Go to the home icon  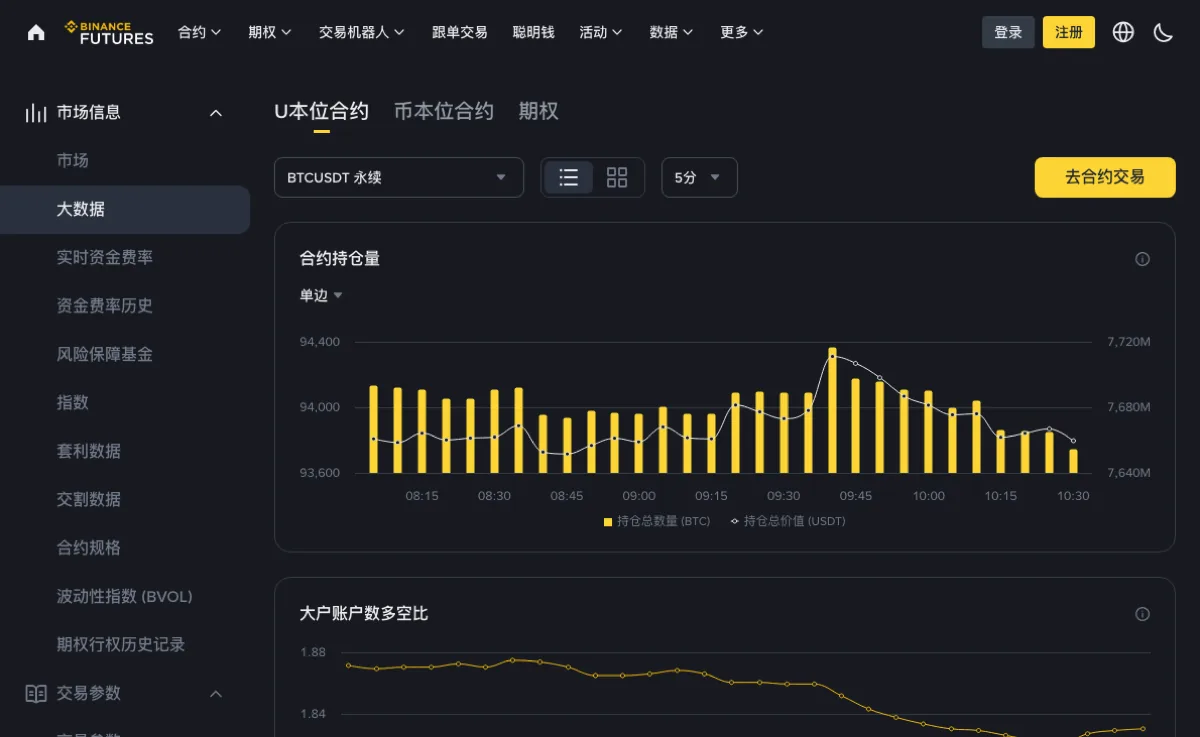click(36, 32)
